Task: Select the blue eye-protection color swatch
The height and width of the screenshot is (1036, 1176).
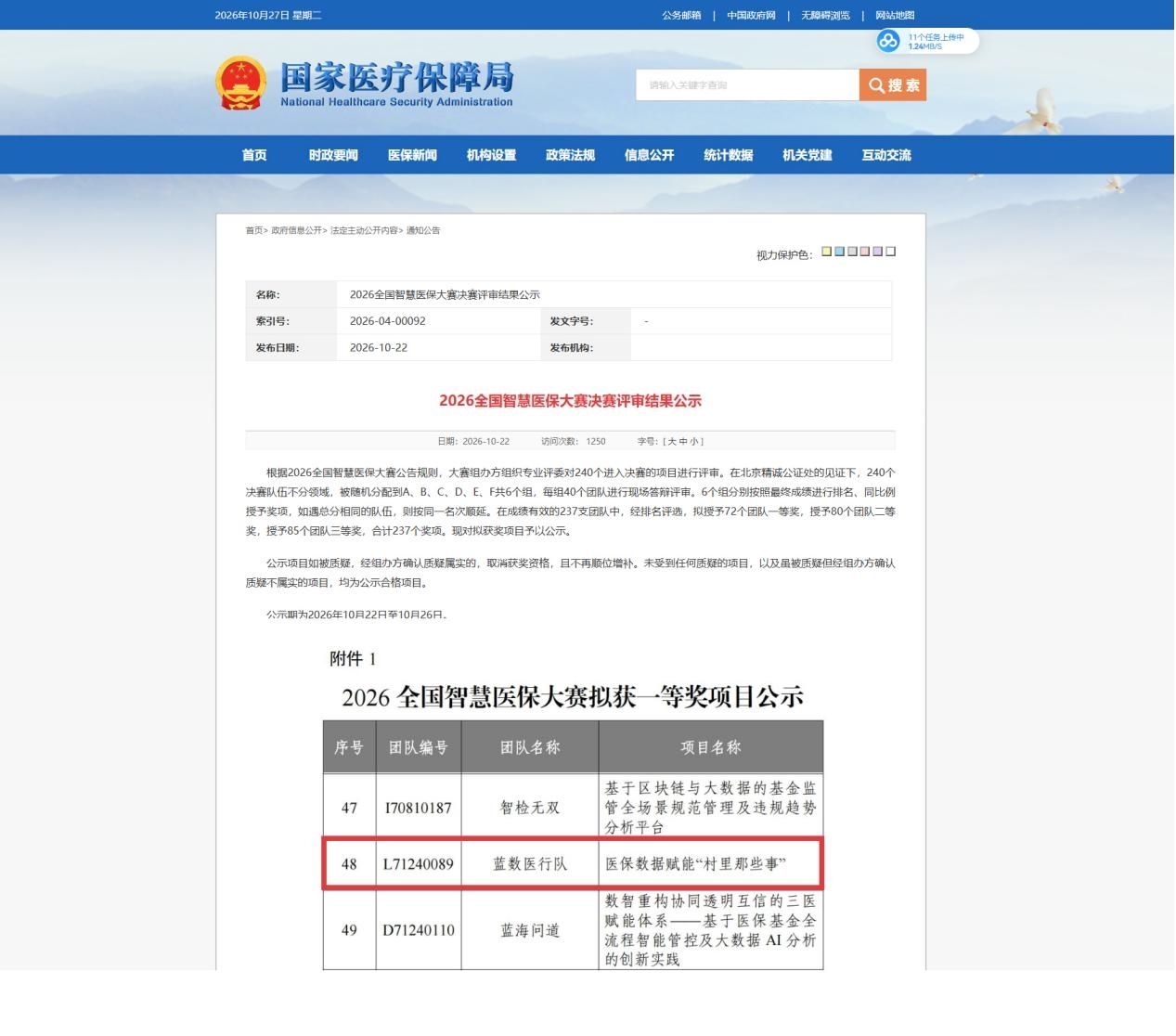Action: tap(839, 252)
